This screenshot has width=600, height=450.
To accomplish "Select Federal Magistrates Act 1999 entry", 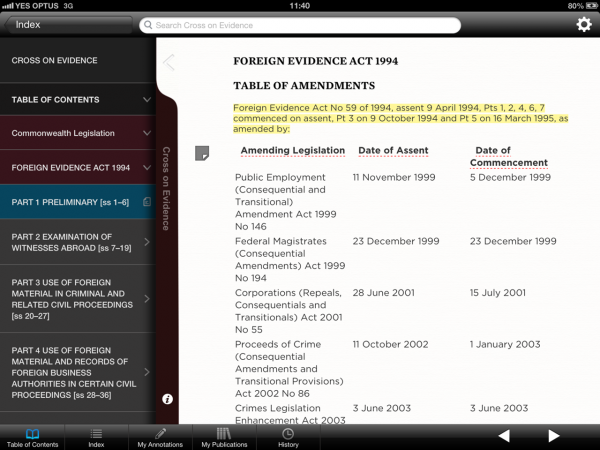I will click(290, 259).
